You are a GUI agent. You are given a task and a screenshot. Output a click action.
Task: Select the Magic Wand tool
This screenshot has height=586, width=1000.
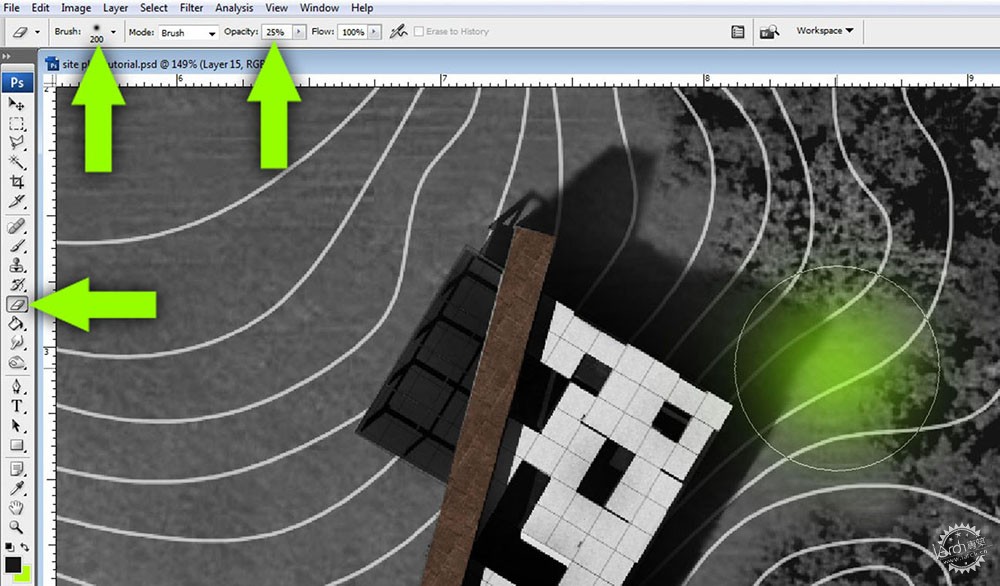coord(17,162)
